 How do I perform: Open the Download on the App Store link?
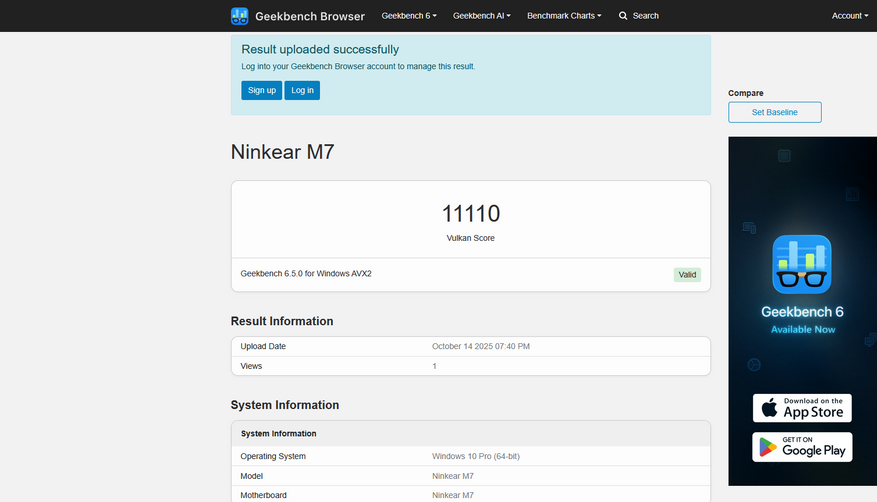[802, 408]
